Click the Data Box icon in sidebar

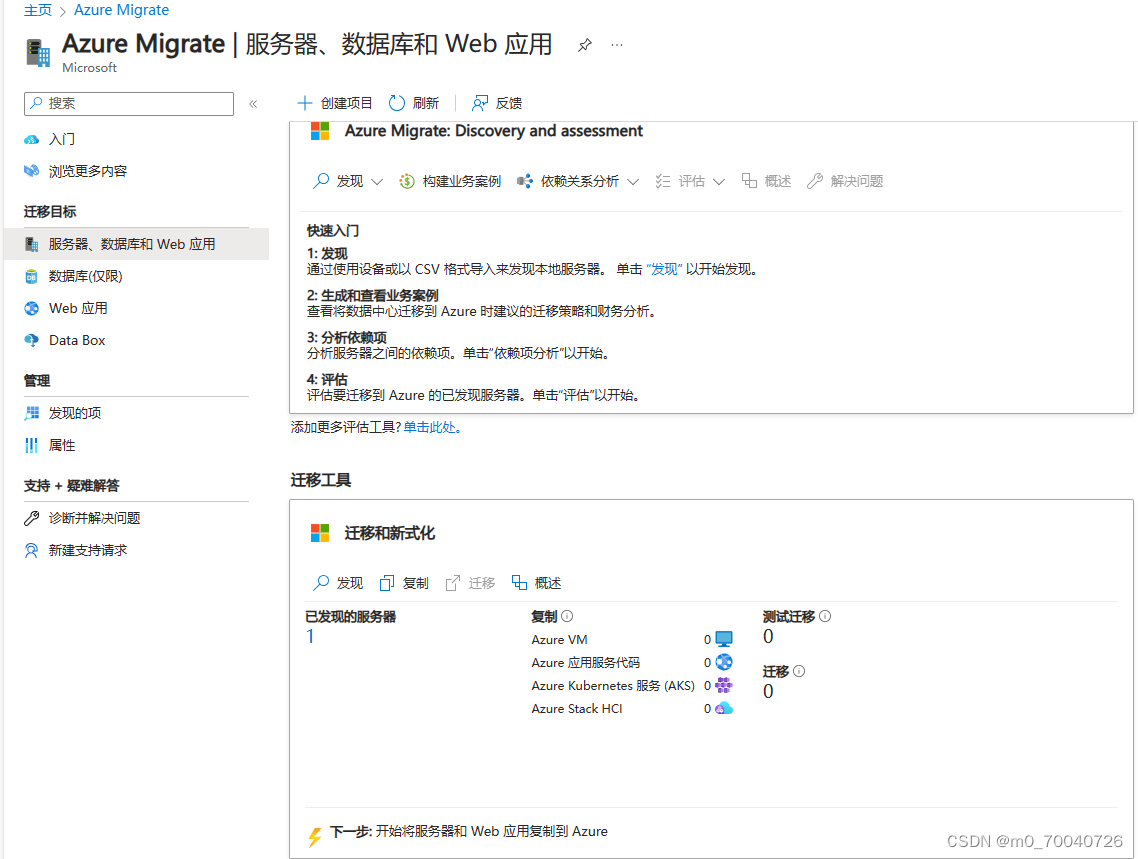pos(31,340)
